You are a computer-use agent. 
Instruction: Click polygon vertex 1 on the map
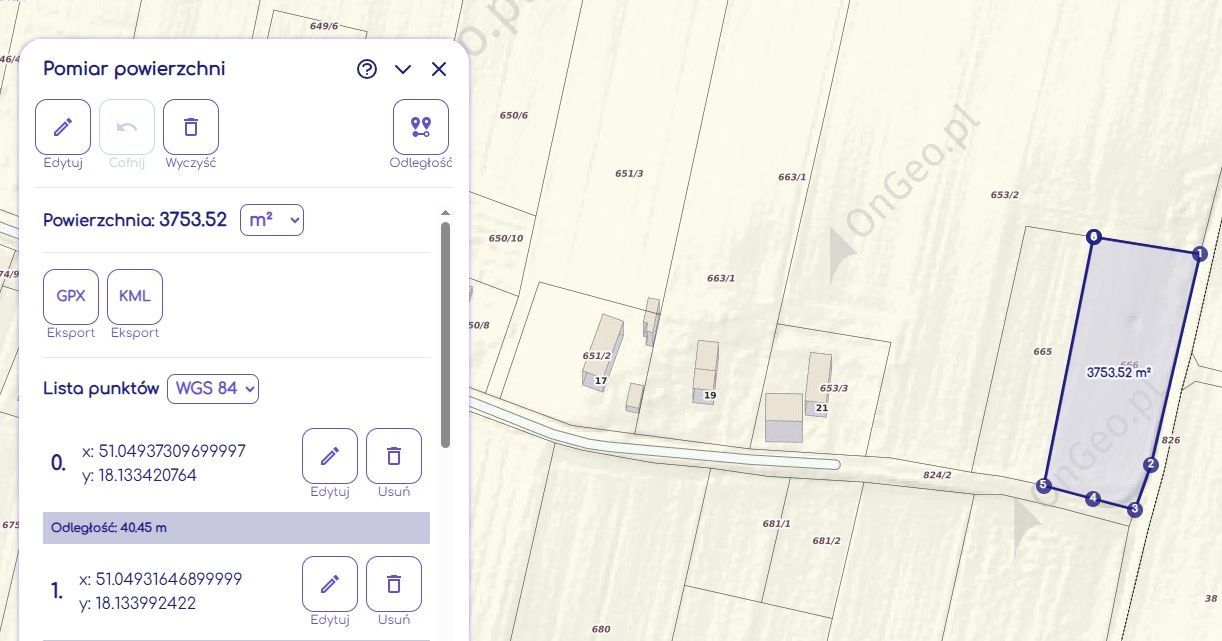(1201, 254)
